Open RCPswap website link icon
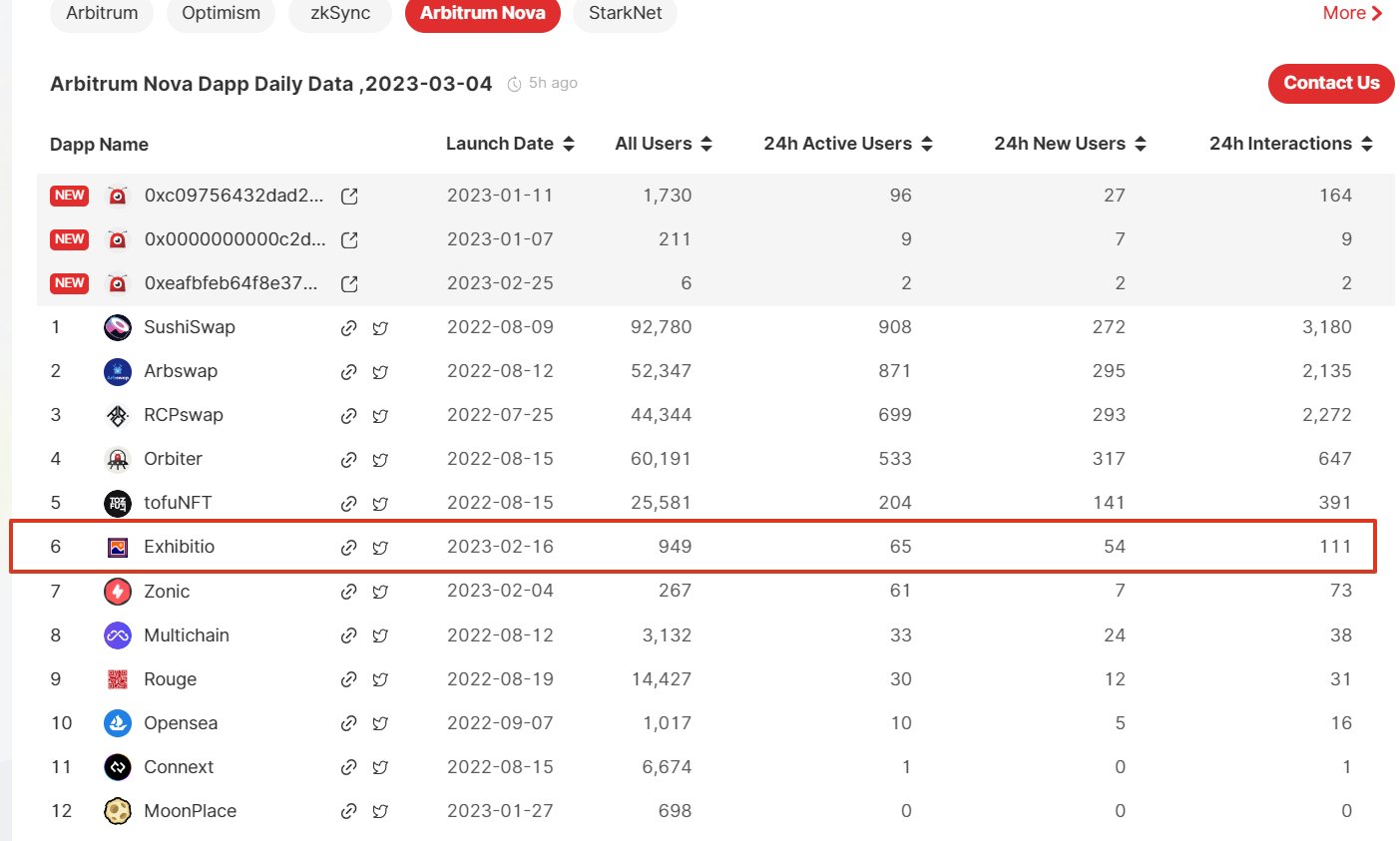 pos(348,416)
